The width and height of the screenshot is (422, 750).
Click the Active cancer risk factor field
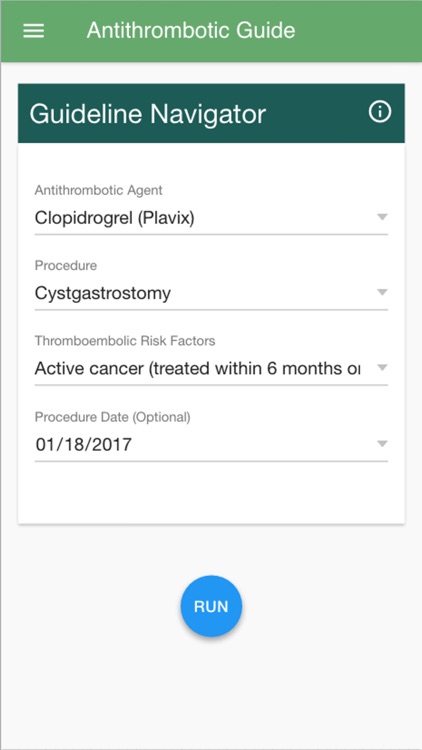211,369
